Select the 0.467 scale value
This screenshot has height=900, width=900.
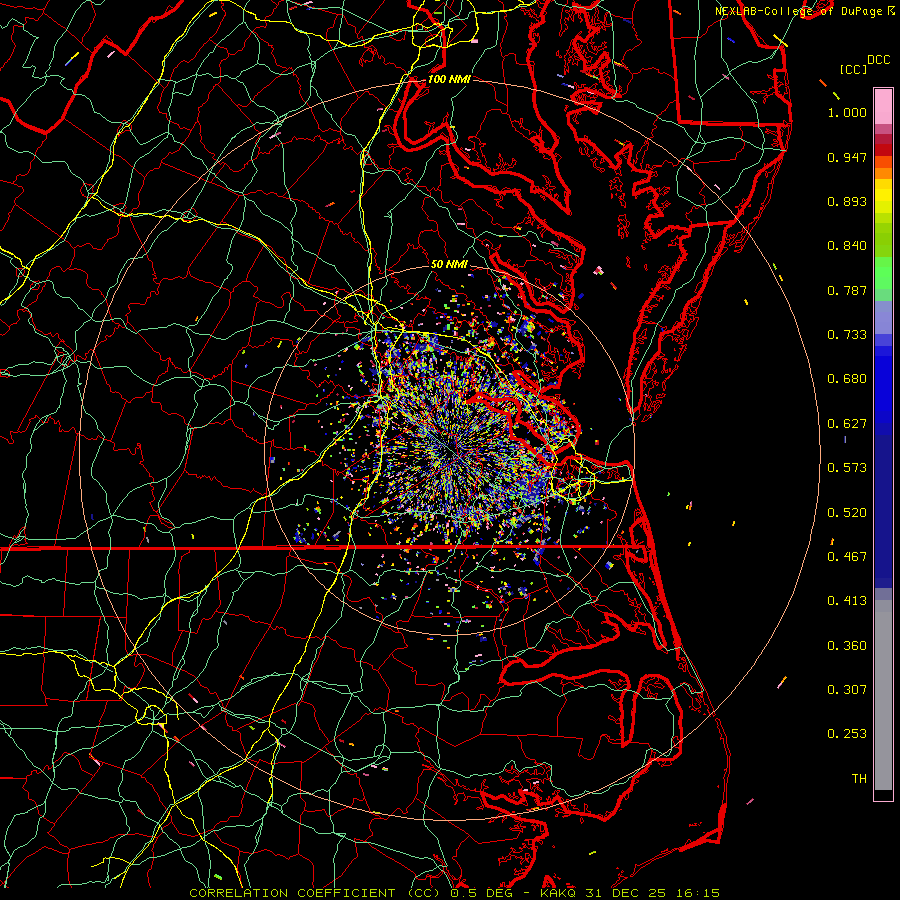[847, 557]
